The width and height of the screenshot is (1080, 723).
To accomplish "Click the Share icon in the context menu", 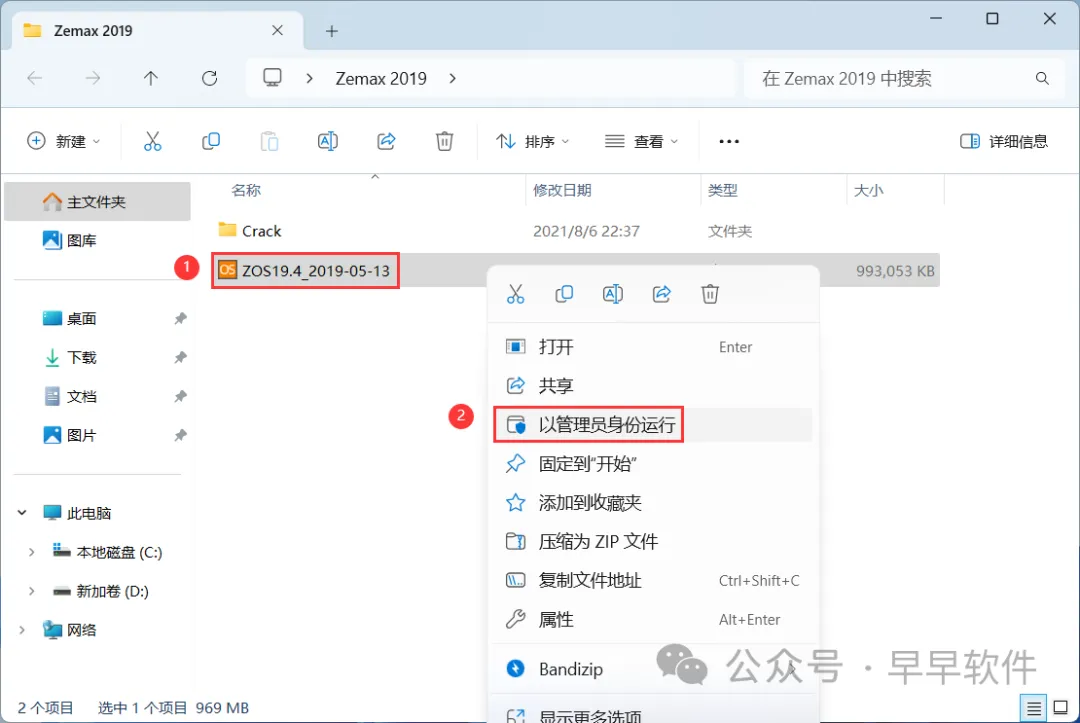I will coord(662,294).
